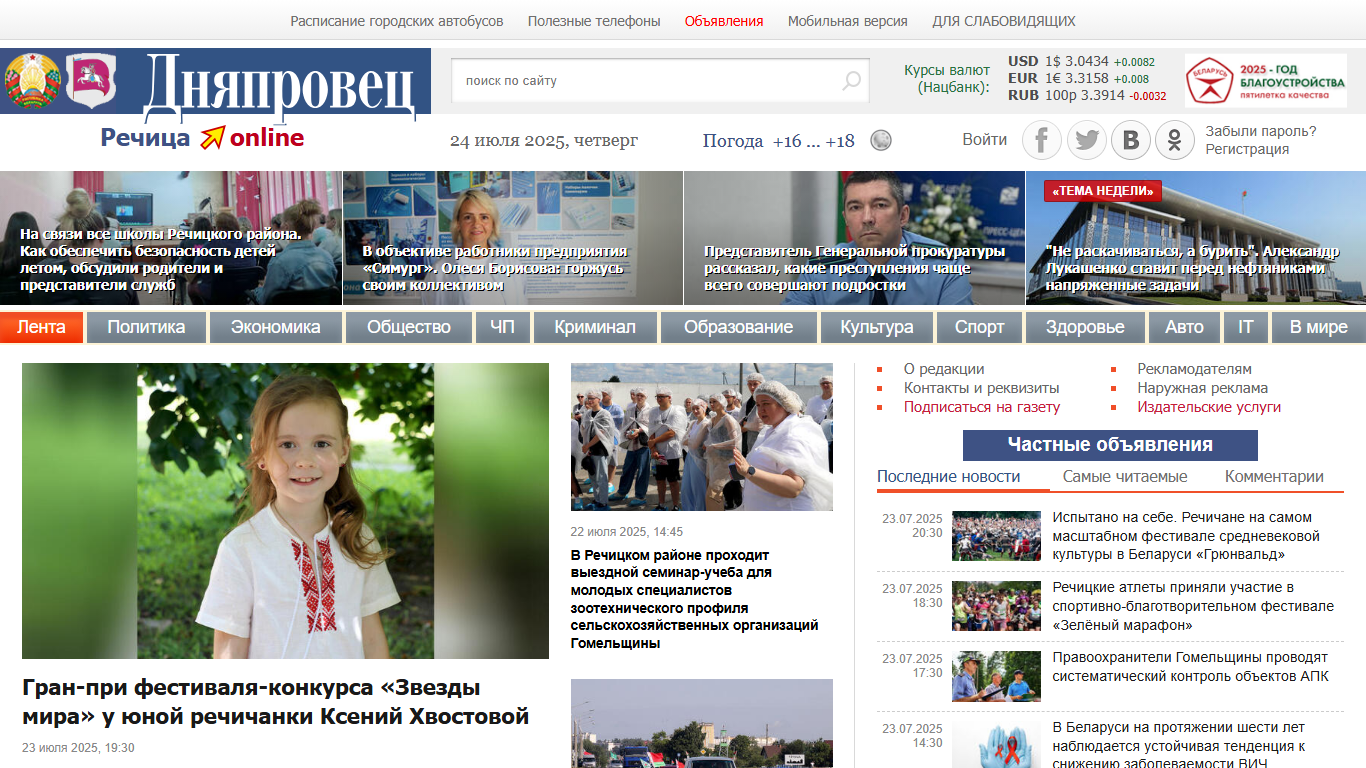Open the Здоровье section
The height and width of the screenshot is (768, 1366).
pyautogui.click(x=1086, y=327)
